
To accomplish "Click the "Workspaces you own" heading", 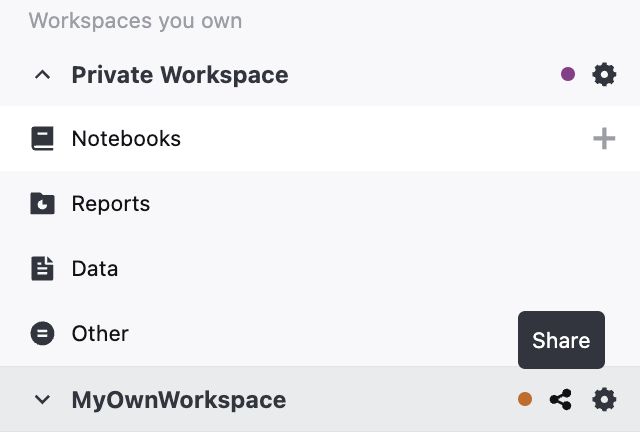I will coord(135,20).
